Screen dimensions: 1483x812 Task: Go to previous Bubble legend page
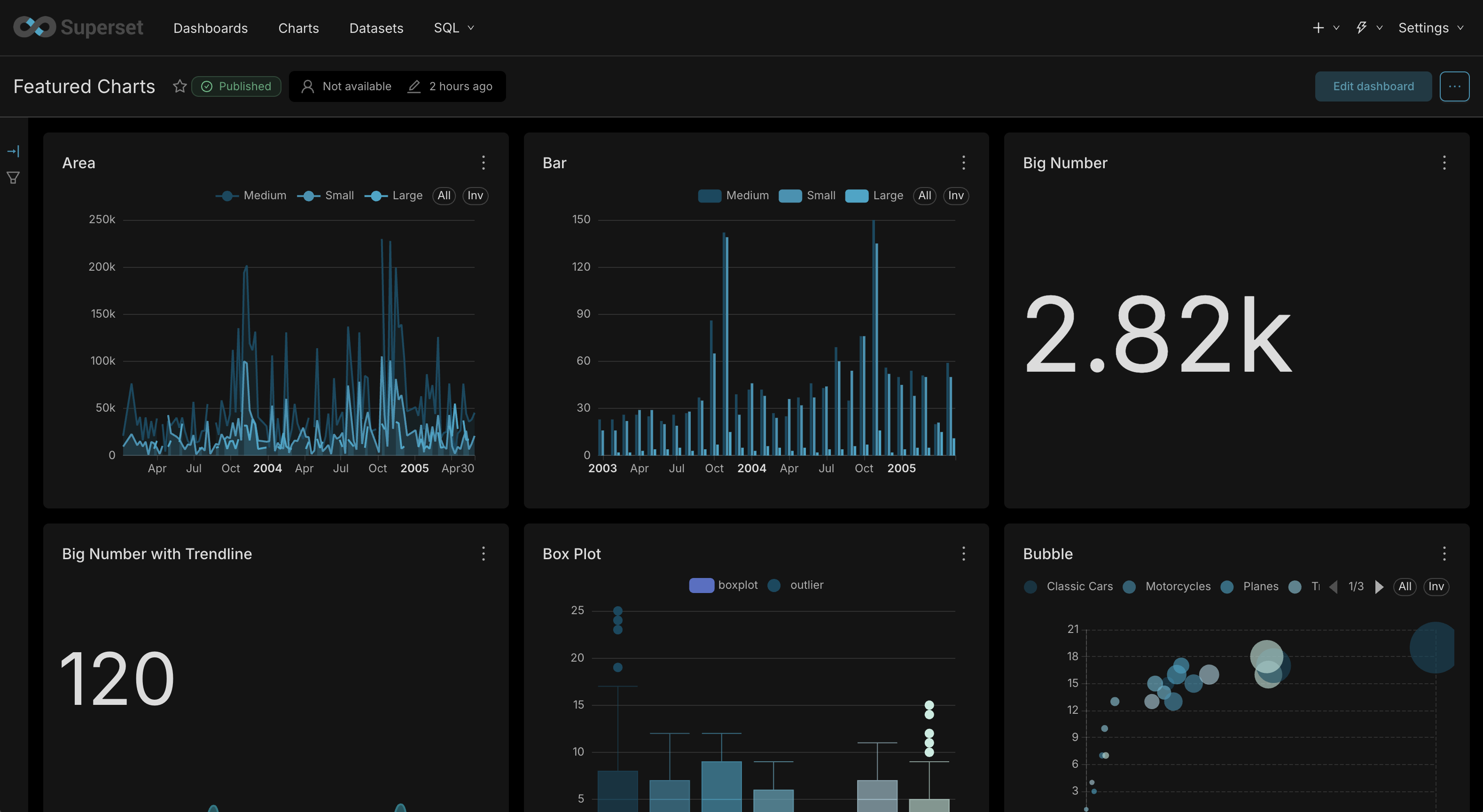pyautogui.click(x=1333, y=586)
